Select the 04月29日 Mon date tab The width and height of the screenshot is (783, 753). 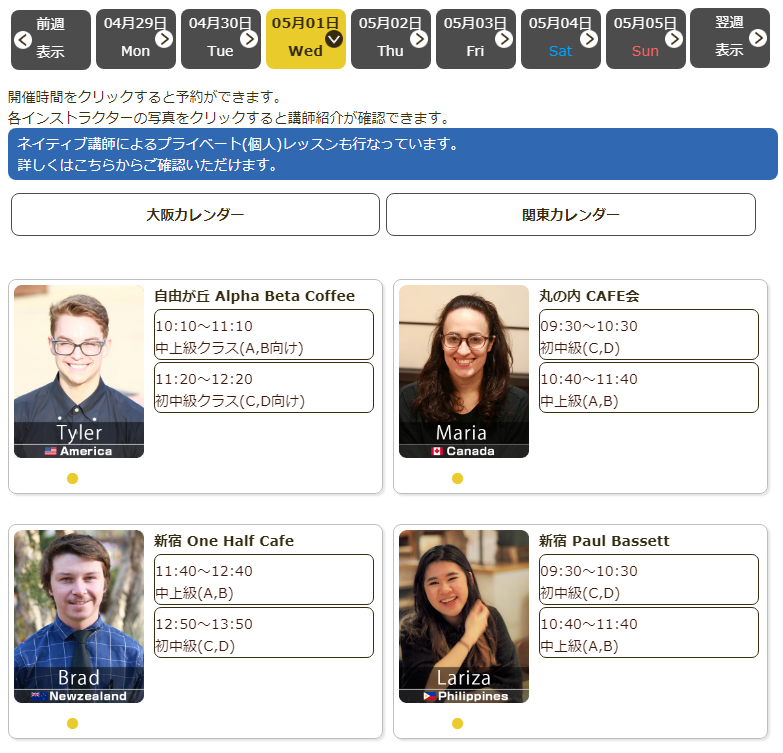click(x=135, y=39)
